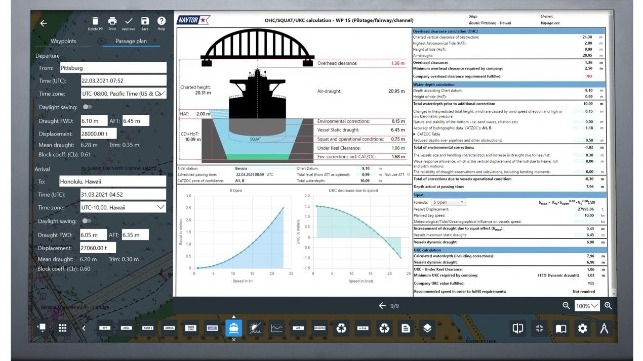This screenshot has height=361, width=643.
Task: Click the Under Keel Clearance row in diagram
Action: pos(361,148)
